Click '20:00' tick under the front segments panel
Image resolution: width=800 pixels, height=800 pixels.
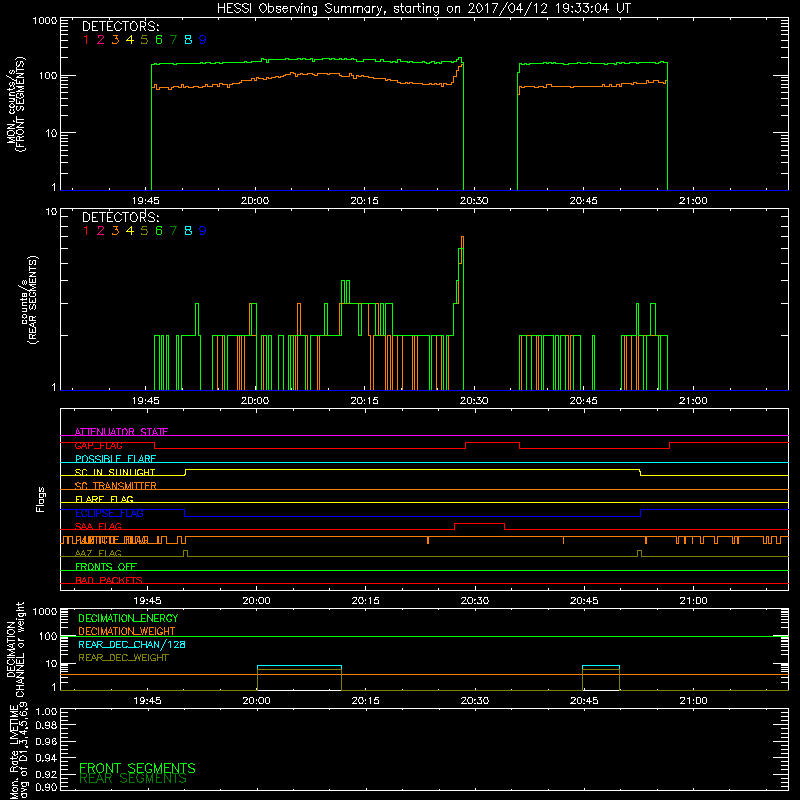click(x=255, y=201)
